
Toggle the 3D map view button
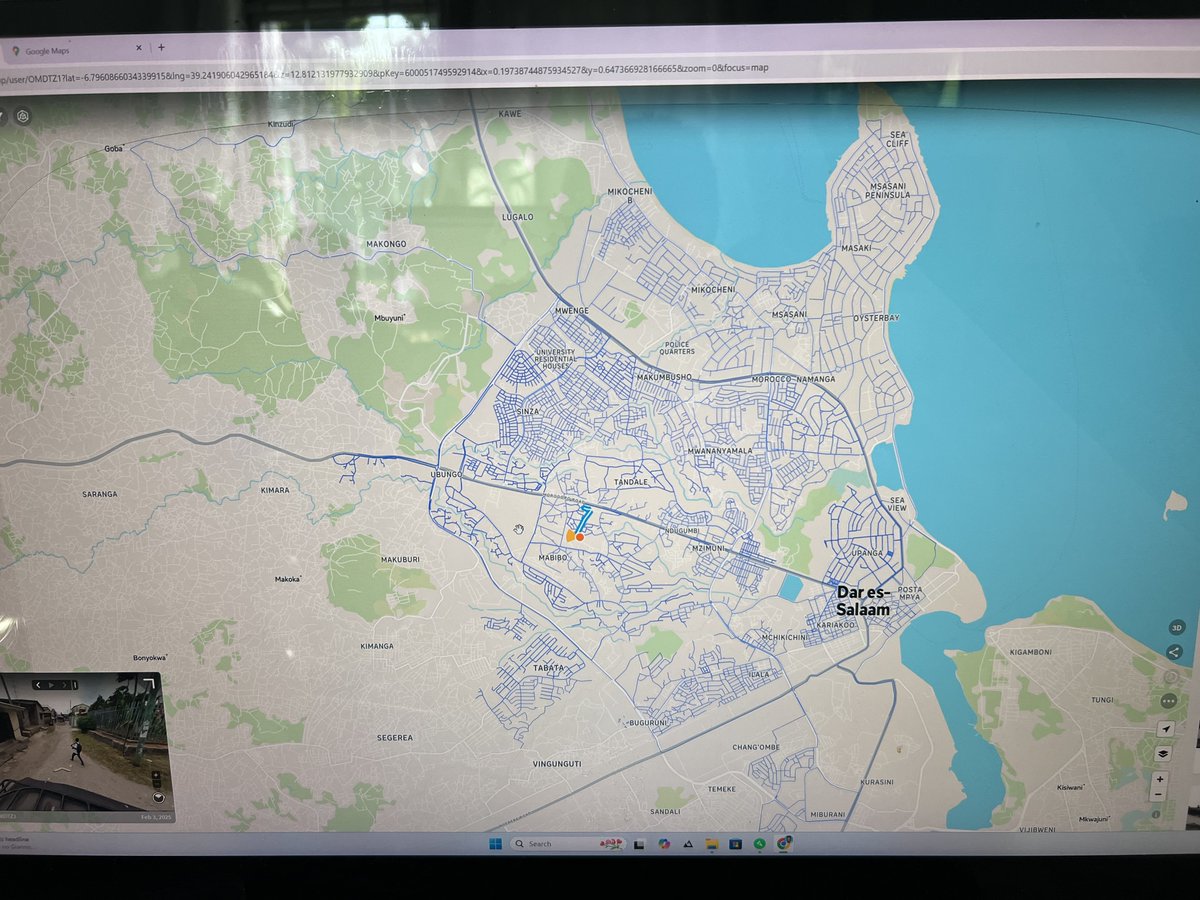[1176, 628]
